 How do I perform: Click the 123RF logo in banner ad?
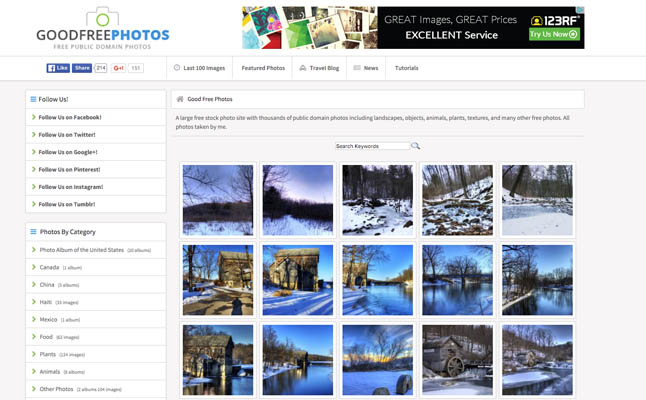[x=555, y=21]
